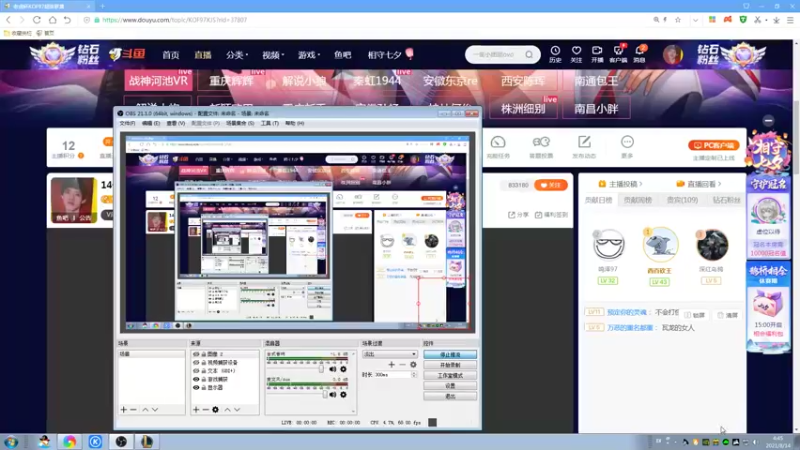Open the 发布动态 post update icon
Image resolution: width=800 pixels, height=450 pixels.
(584, 141)
